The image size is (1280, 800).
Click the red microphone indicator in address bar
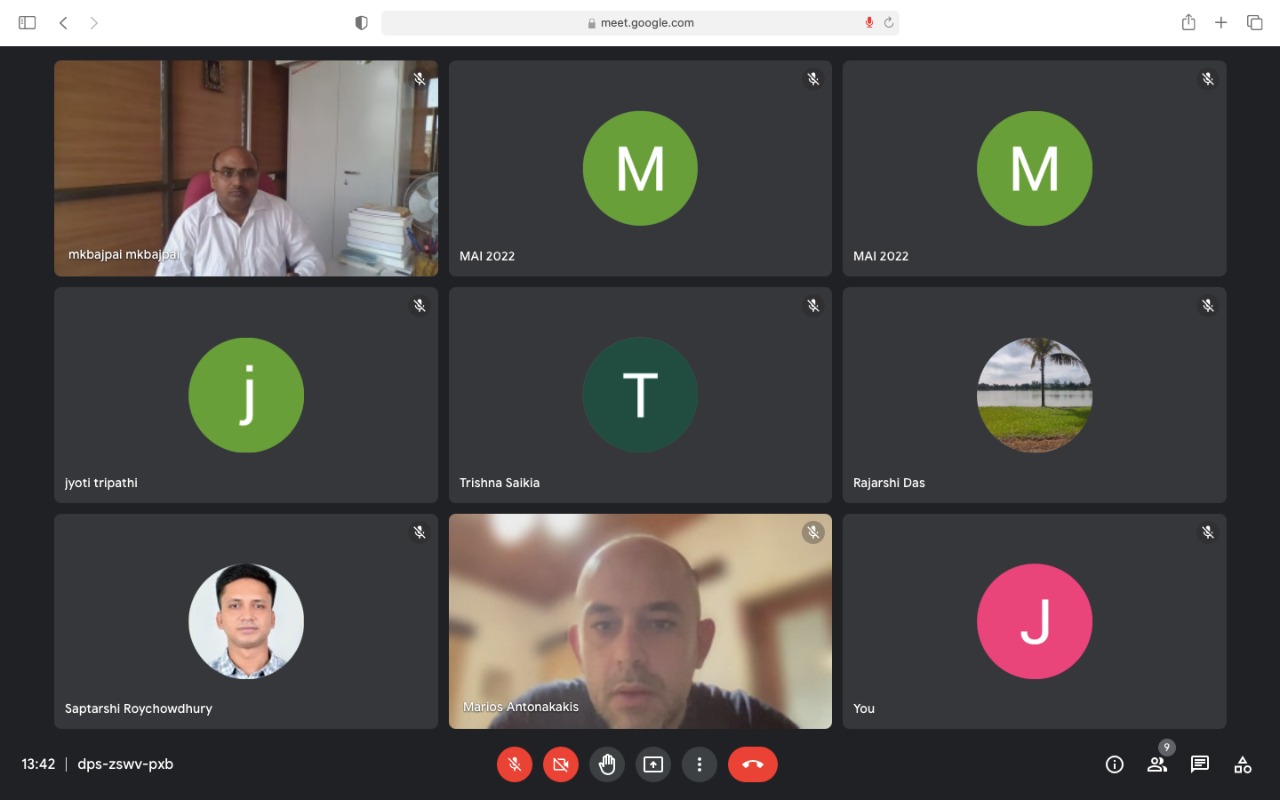tap(869, 22)
